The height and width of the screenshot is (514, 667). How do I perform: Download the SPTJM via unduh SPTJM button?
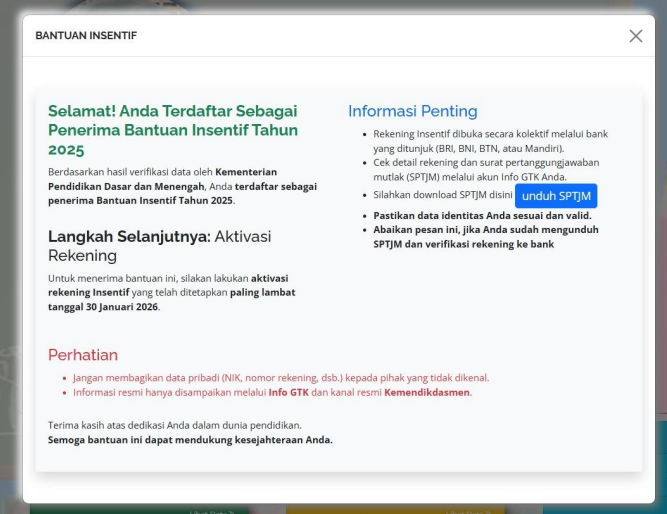[x=557, y=196]
